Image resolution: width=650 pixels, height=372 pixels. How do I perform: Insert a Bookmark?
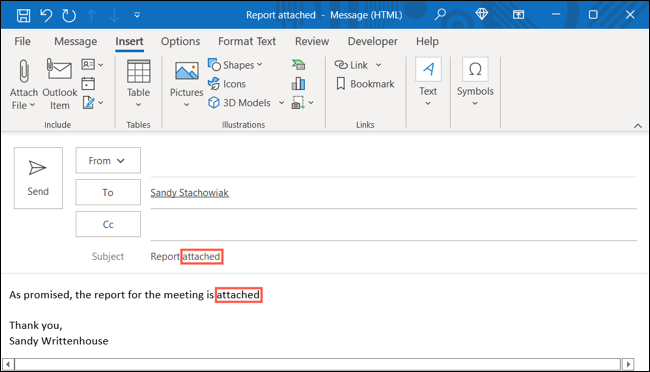[365, 84]
